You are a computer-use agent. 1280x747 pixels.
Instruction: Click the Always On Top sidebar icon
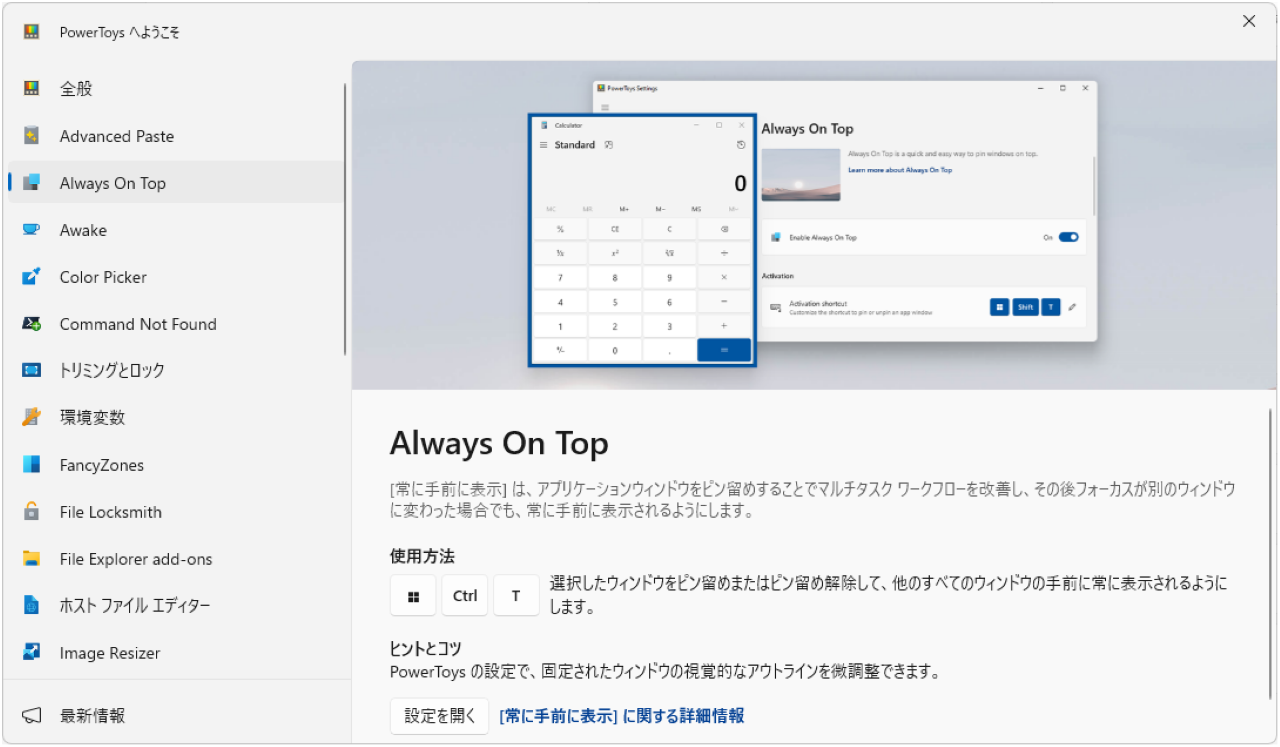tap(32, 182)
